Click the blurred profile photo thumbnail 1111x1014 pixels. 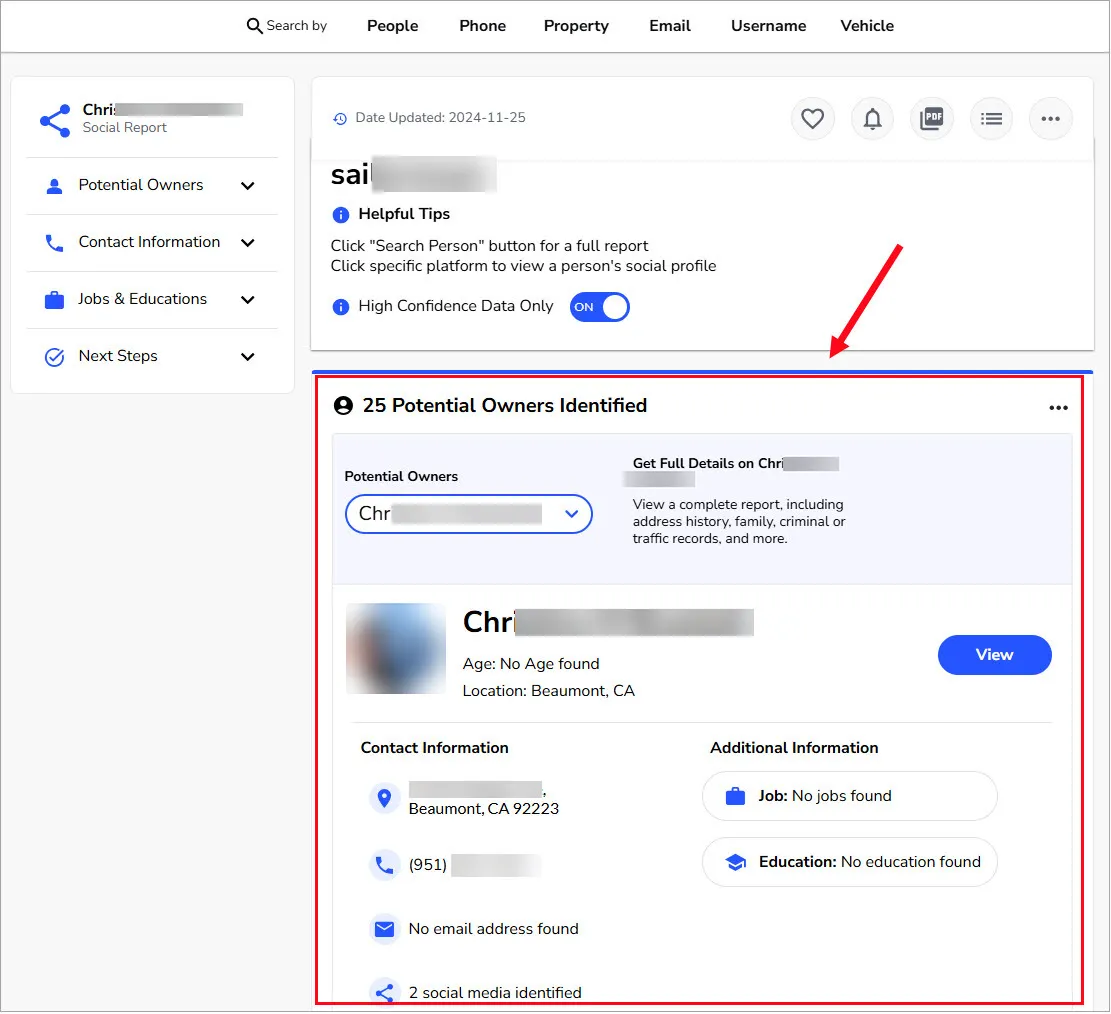pos(395,648)
